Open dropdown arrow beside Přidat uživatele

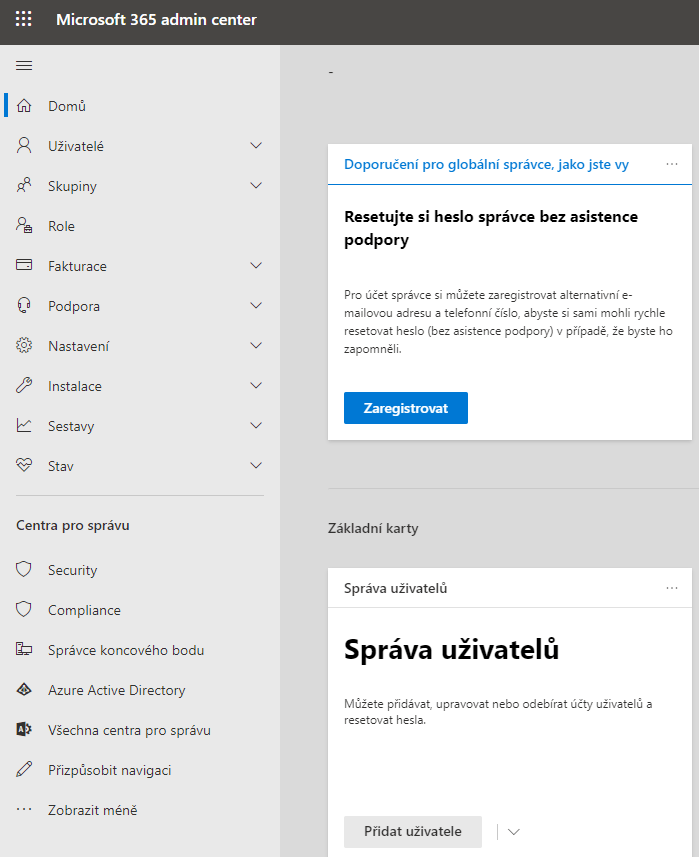pos(514,832)
